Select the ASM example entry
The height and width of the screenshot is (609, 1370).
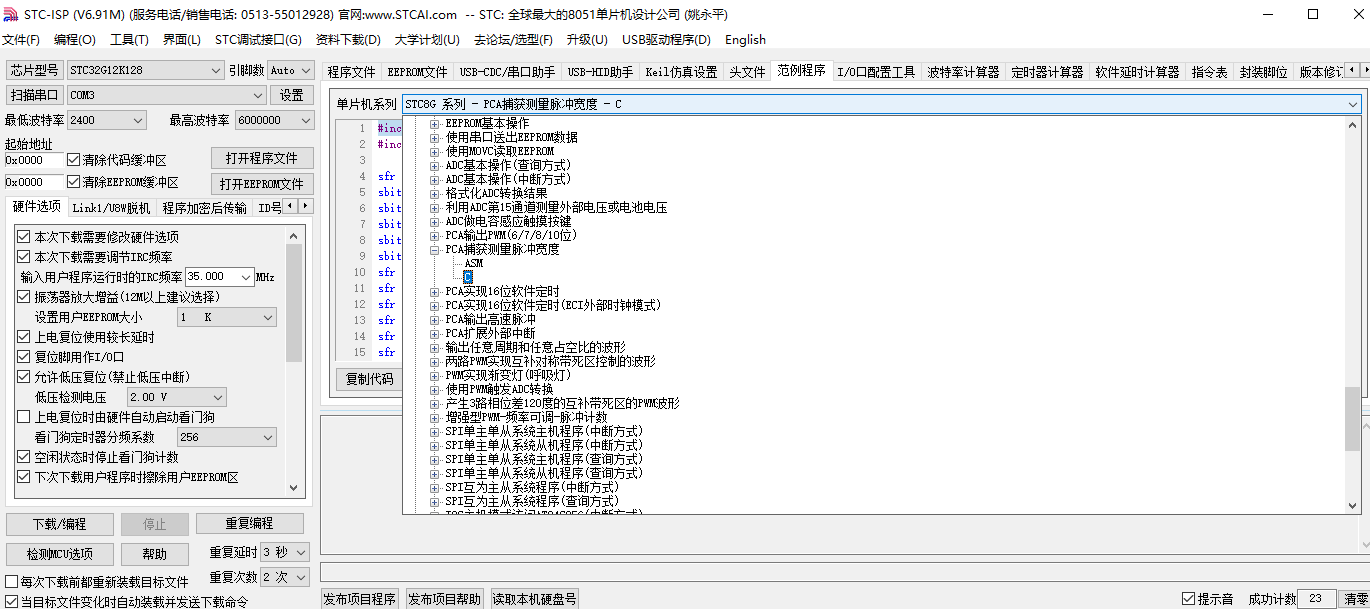tap(473, 263)
